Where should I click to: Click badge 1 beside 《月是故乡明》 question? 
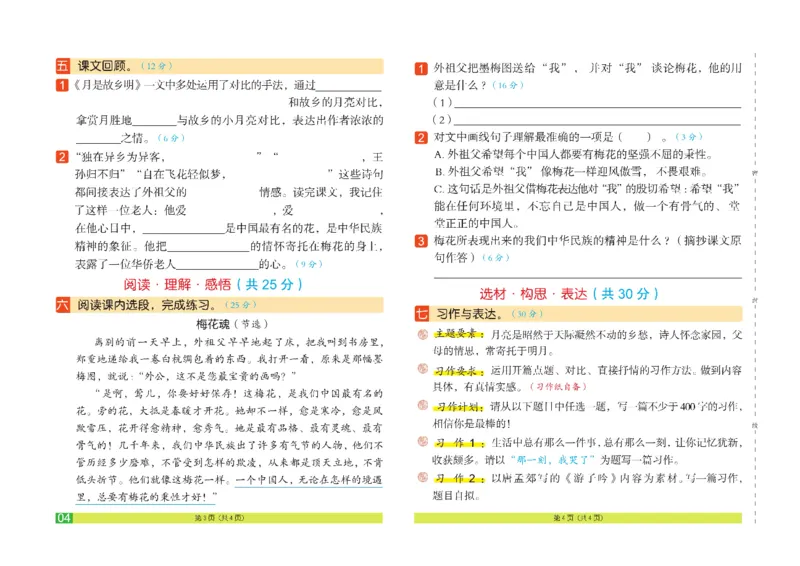tap(62, 85)
